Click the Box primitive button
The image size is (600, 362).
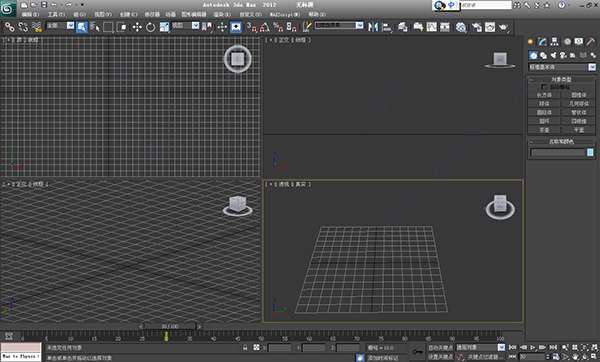point(544,95)
